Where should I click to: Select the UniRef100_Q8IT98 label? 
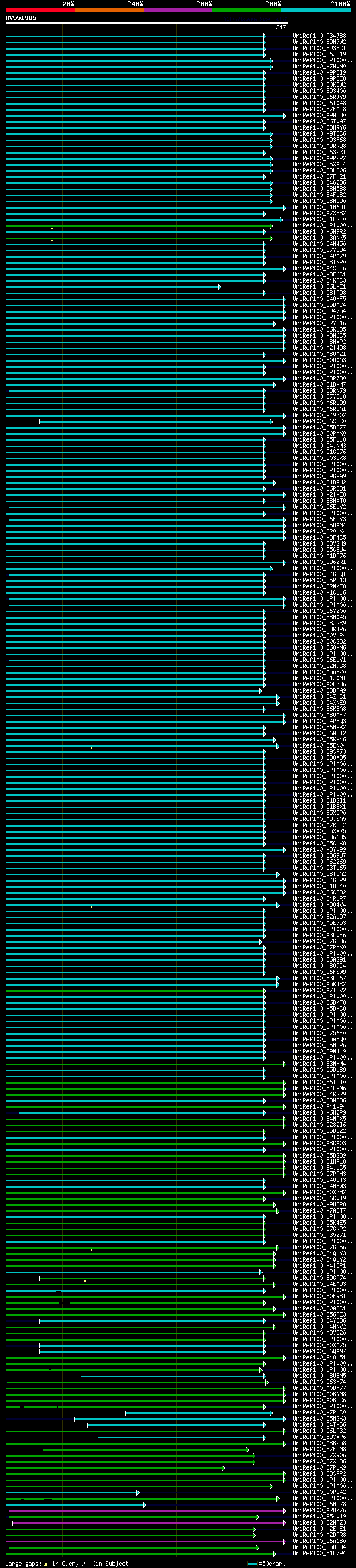(x=319, y=293)
